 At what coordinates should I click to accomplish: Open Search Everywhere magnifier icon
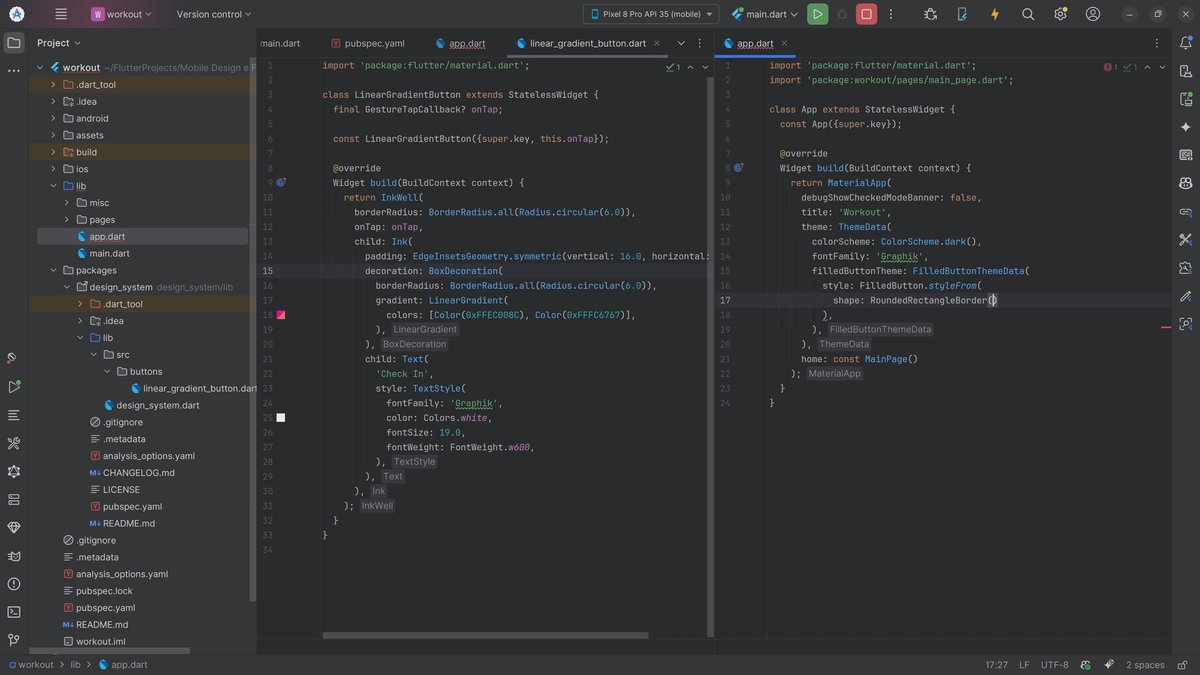[1027, 14]
